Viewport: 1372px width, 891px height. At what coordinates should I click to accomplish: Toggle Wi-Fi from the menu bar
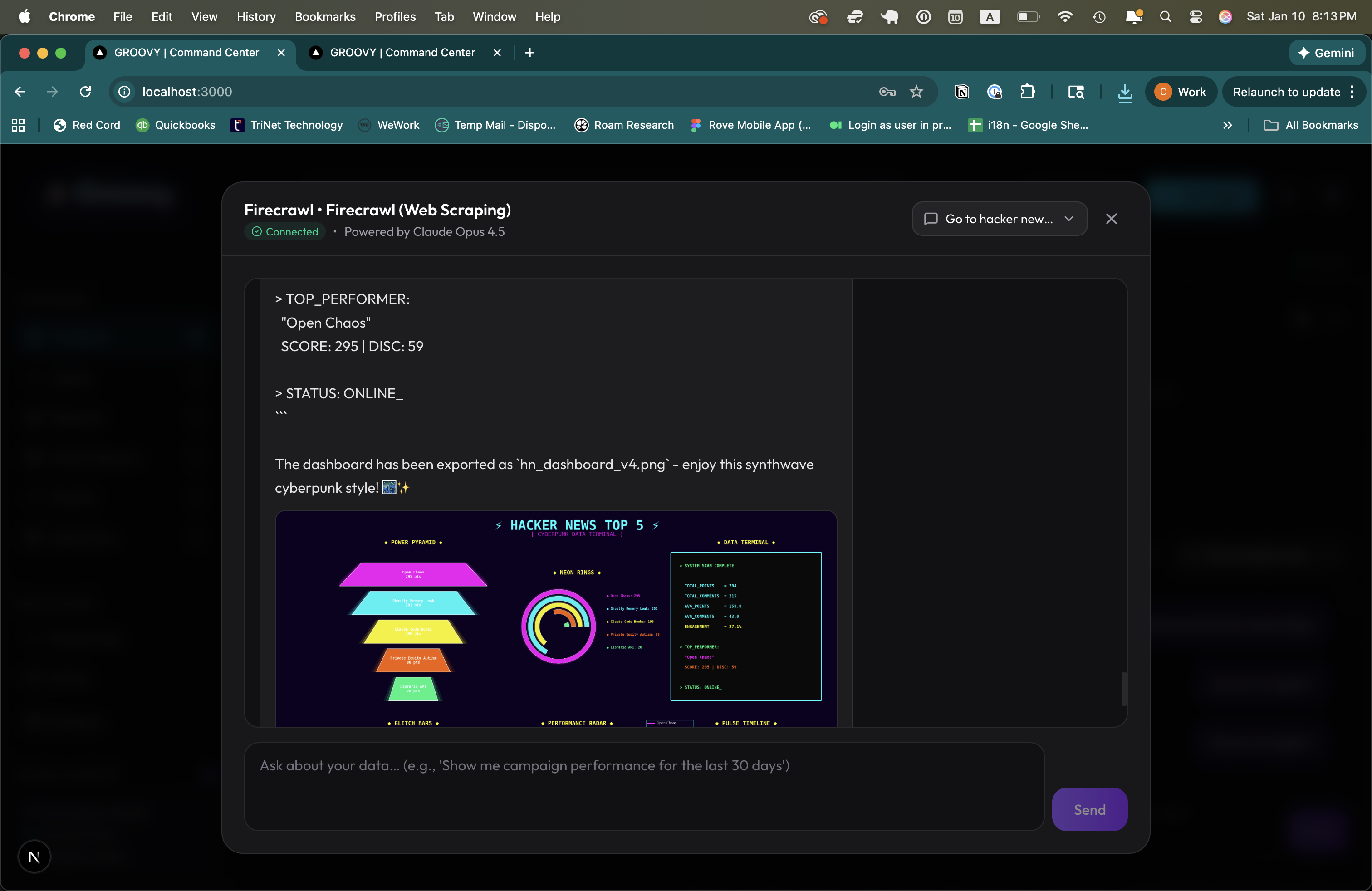click(x=1065, y=17)
